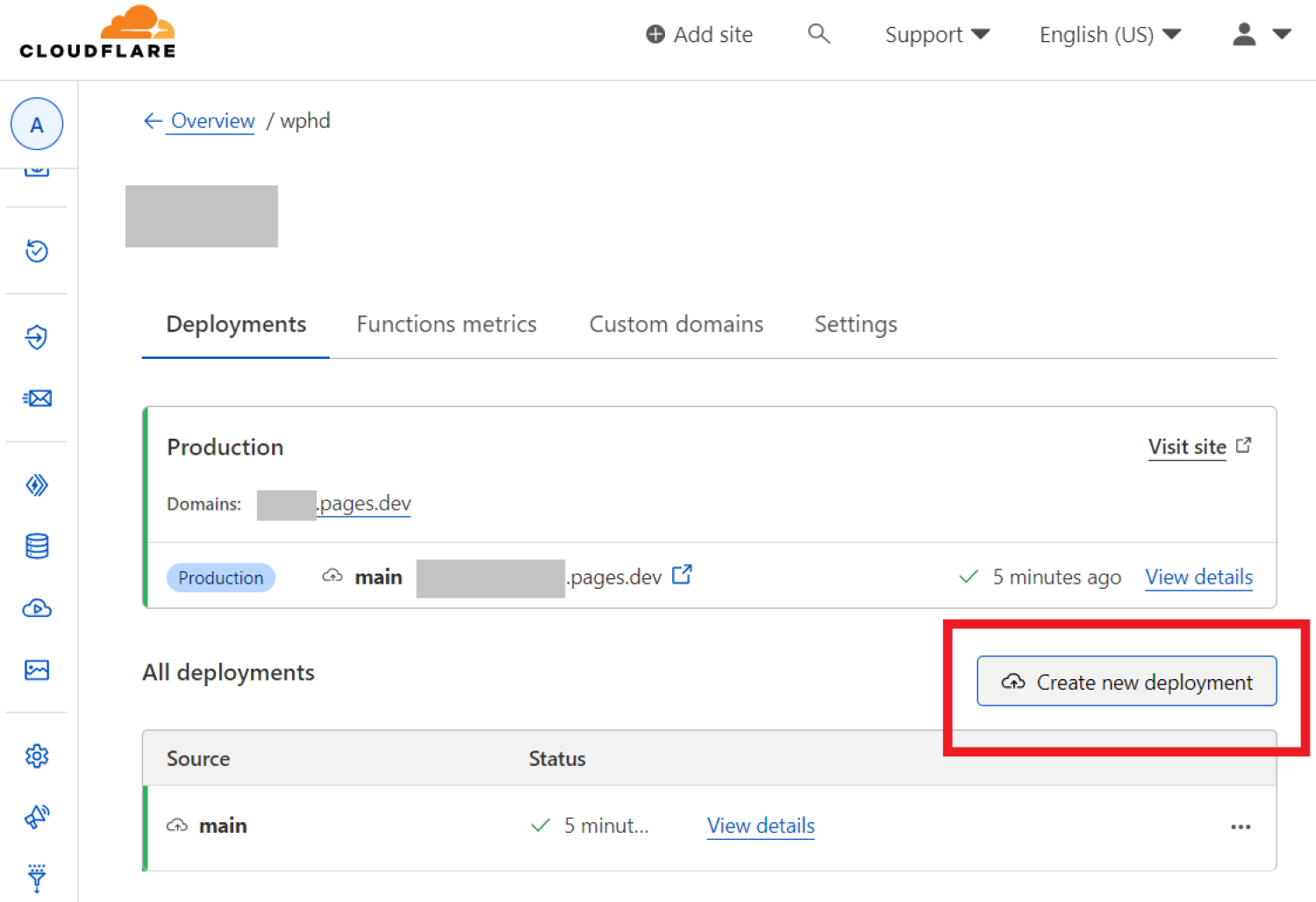
Task: Click the Visit site link
Action: (1187, 447)
